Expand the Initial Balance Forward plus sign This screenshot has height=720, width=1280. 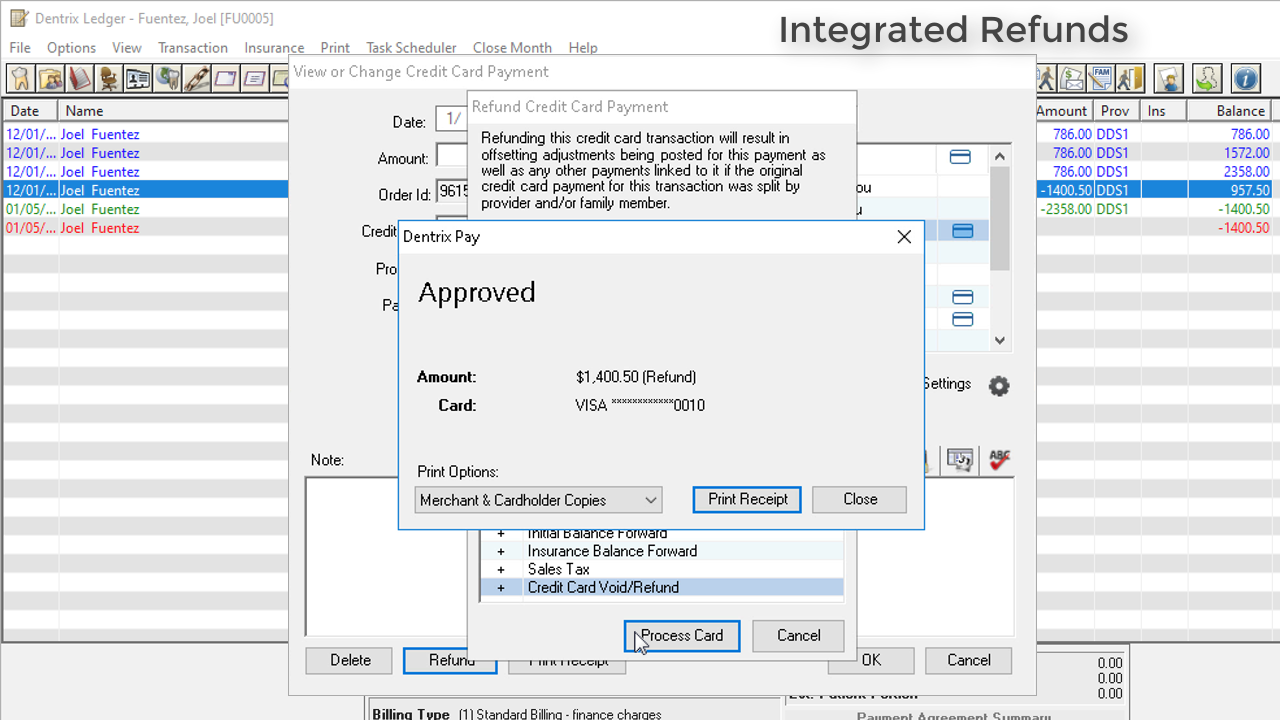(501, 534)
